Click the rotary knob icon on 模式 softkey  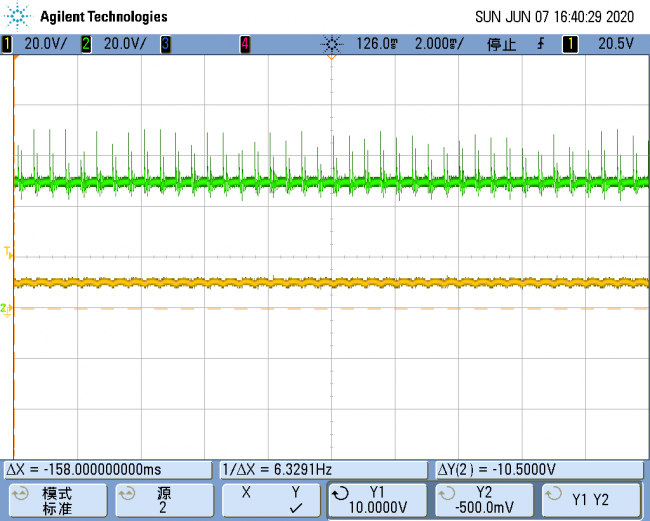(20, 494)
